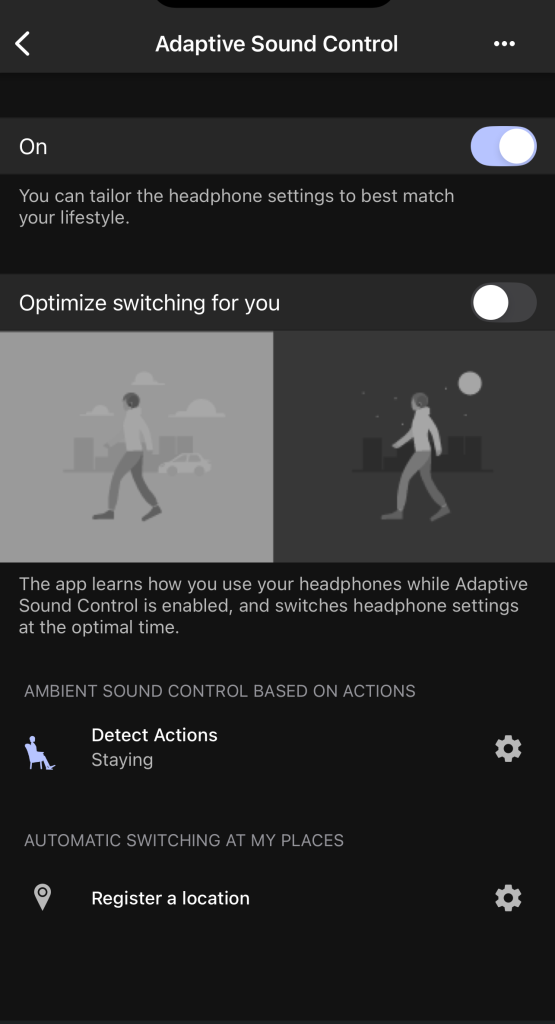The image size is (555, 1024).
Task: Tap the "On" label text
Action: tap(33, 146)
